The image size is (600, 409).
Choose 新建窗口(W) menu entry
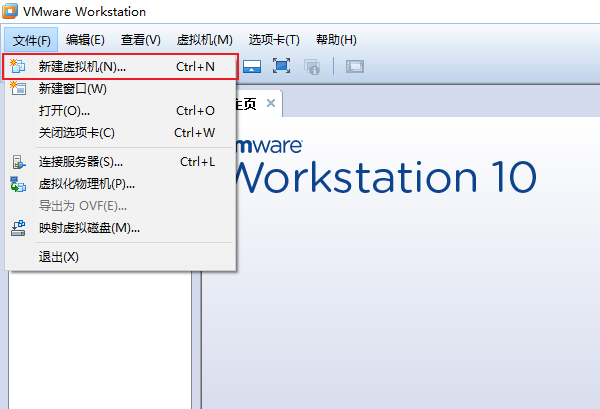[x=121, y=89]
